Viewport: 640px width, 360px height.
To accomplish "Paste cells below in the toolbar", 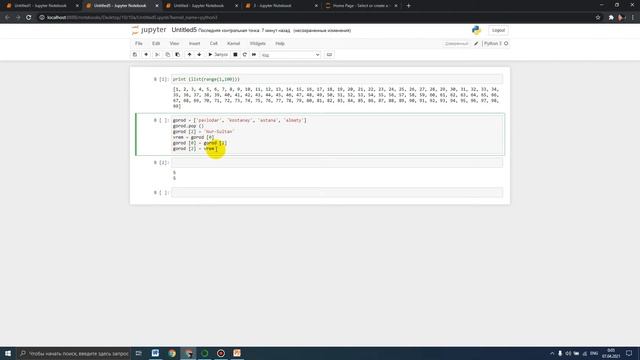I will 178,54.
